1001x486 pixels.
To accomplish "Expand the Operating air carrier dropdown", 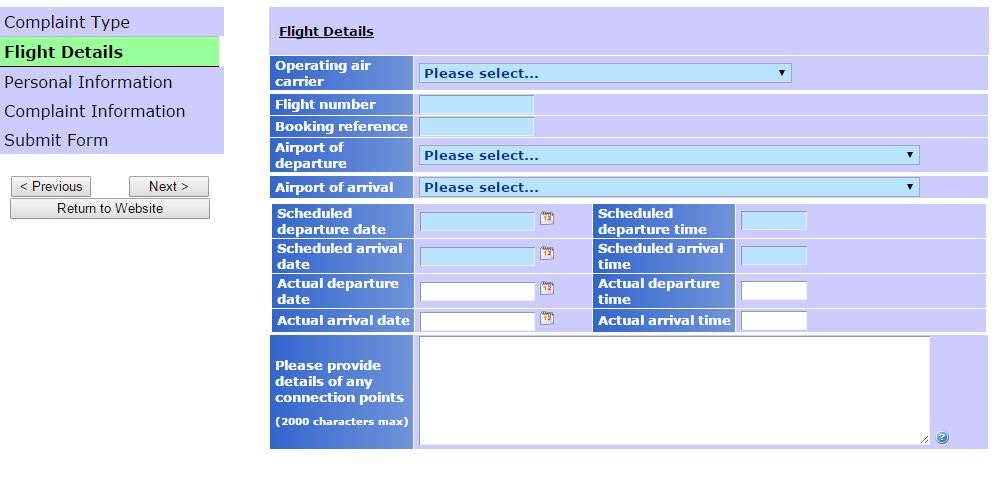I will click(605, 73).
